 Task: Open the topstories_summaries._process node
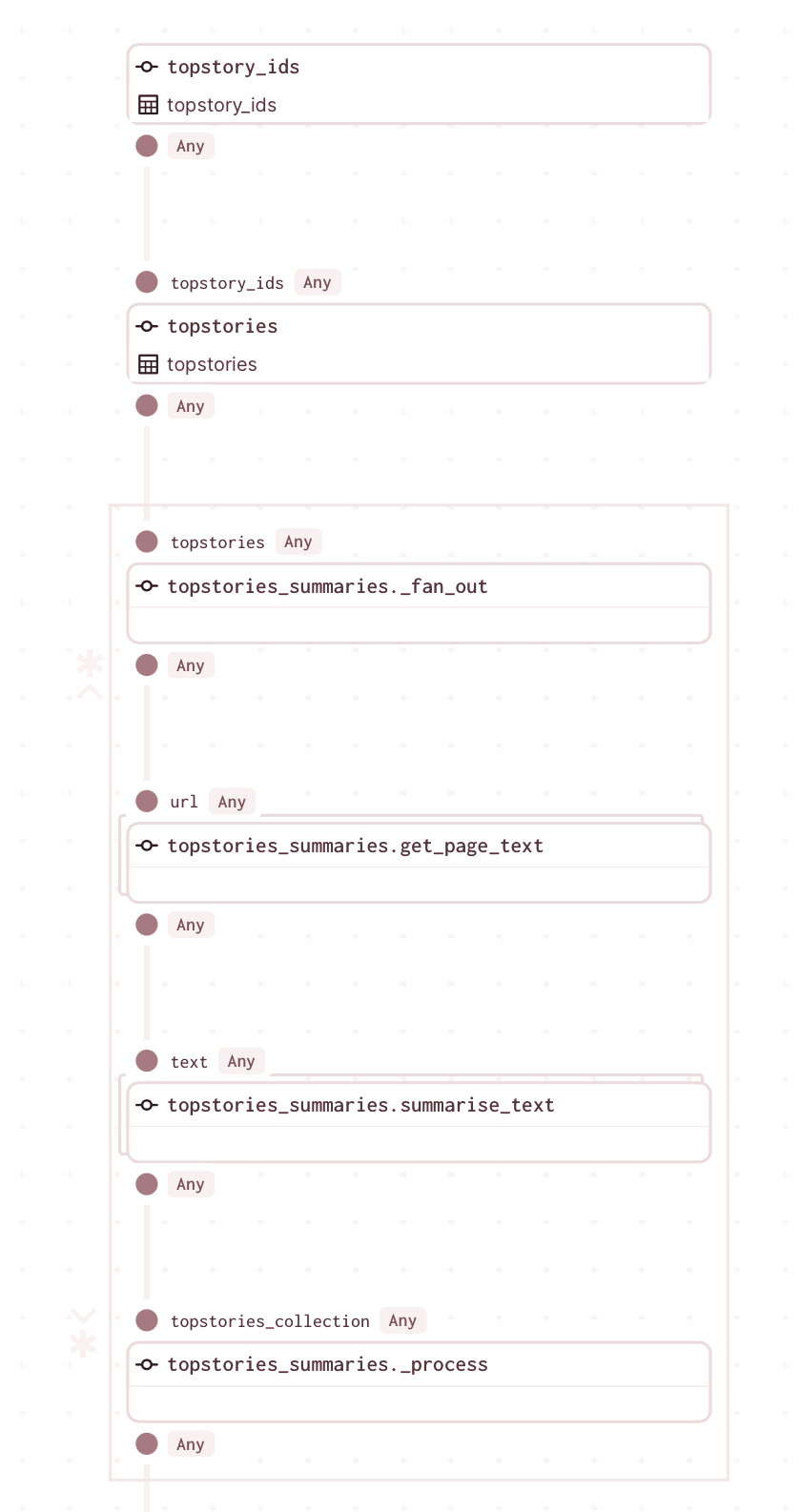(327, 1364)
